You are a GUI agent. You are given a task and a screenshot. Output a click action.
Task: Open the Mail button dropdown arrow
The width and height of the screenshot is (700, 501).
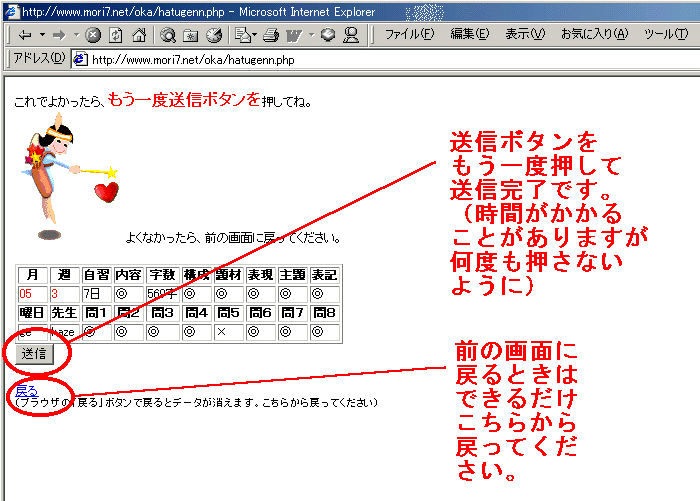coord(254,34)
